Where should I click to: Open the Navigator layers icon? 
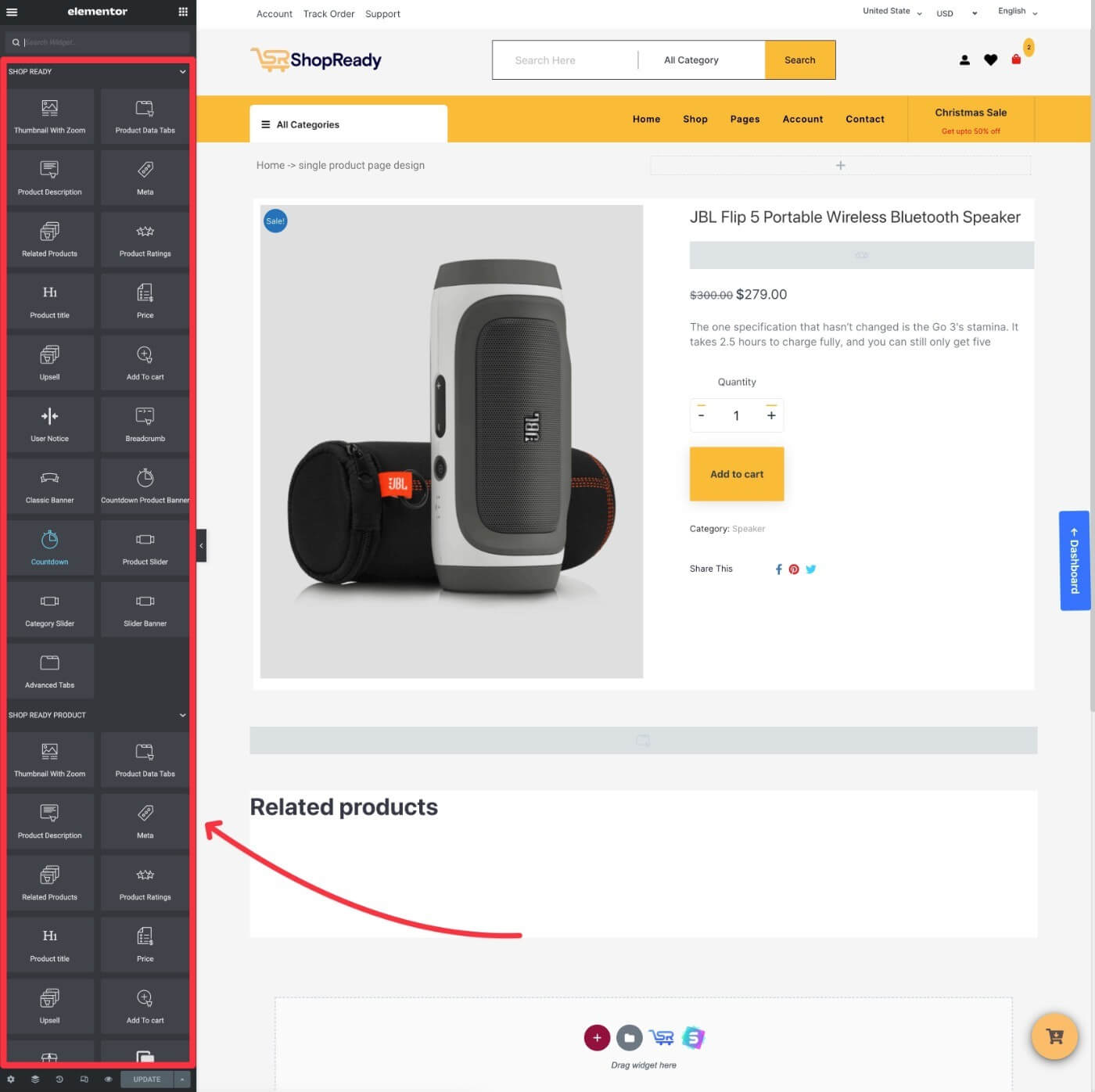35,1079
